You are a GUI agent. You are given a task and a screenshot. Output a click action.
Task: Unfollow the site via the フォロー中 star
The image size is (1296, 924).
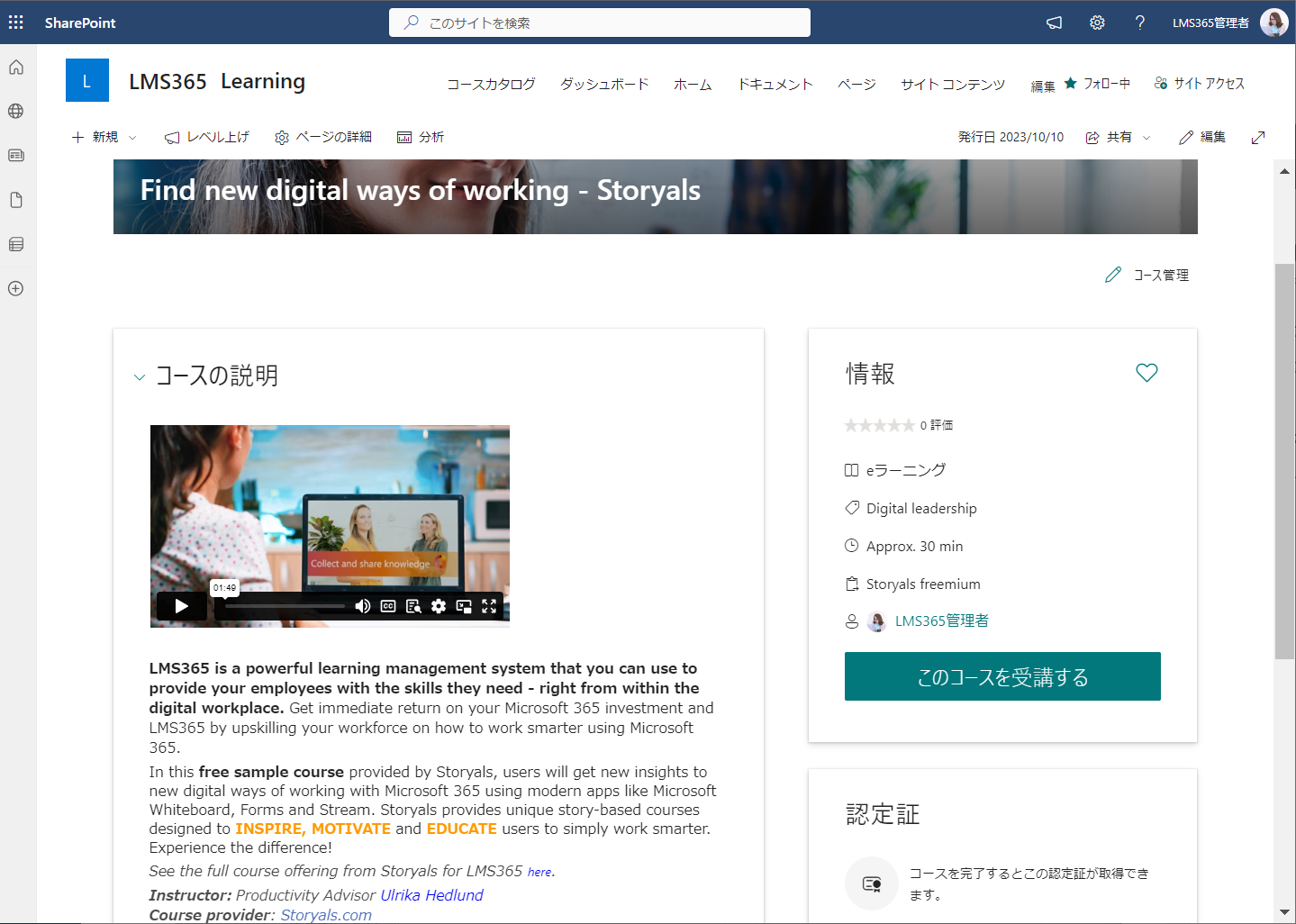[1097, 83]
